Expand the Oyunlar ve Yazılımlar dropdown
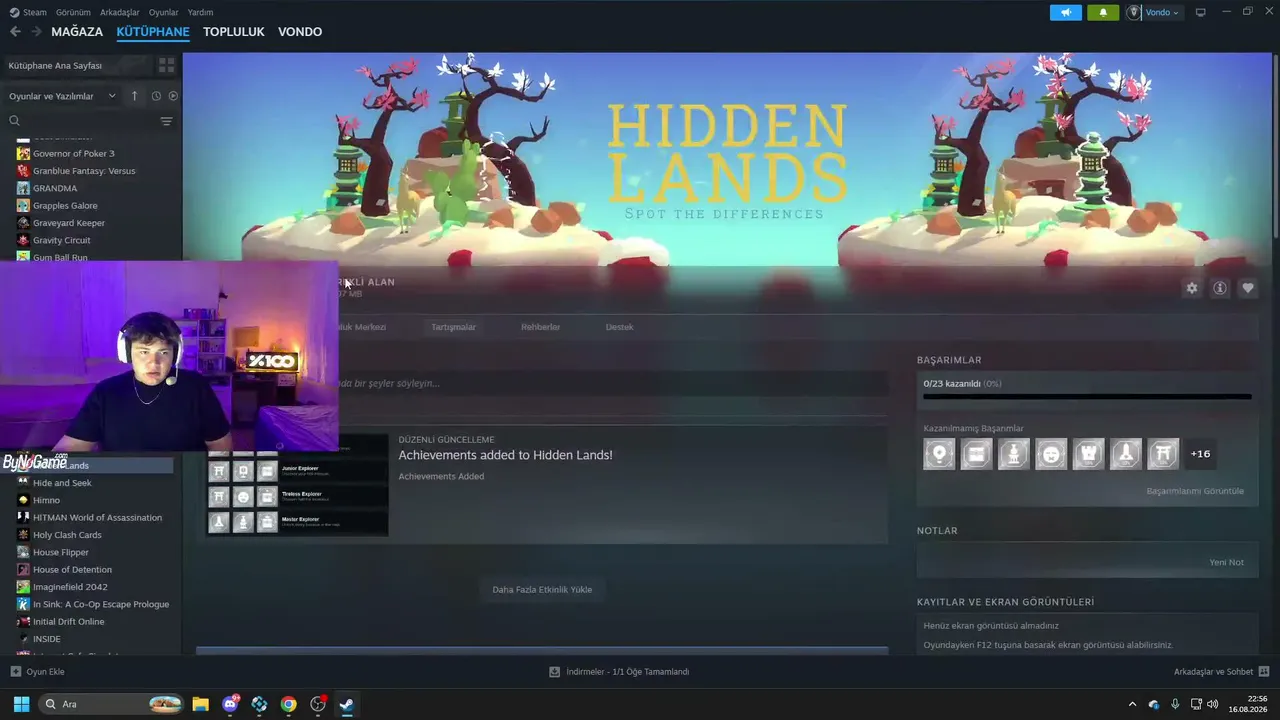The image size is (1280, 720). click(64, 96)
